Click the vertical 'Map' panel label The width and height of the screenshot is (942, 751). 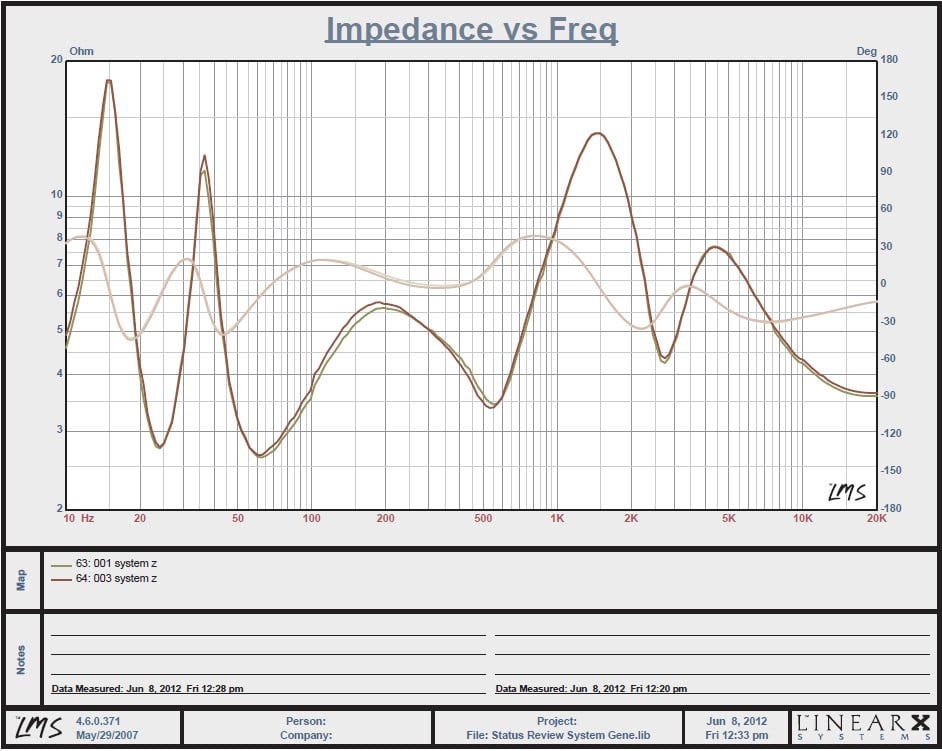23,580
